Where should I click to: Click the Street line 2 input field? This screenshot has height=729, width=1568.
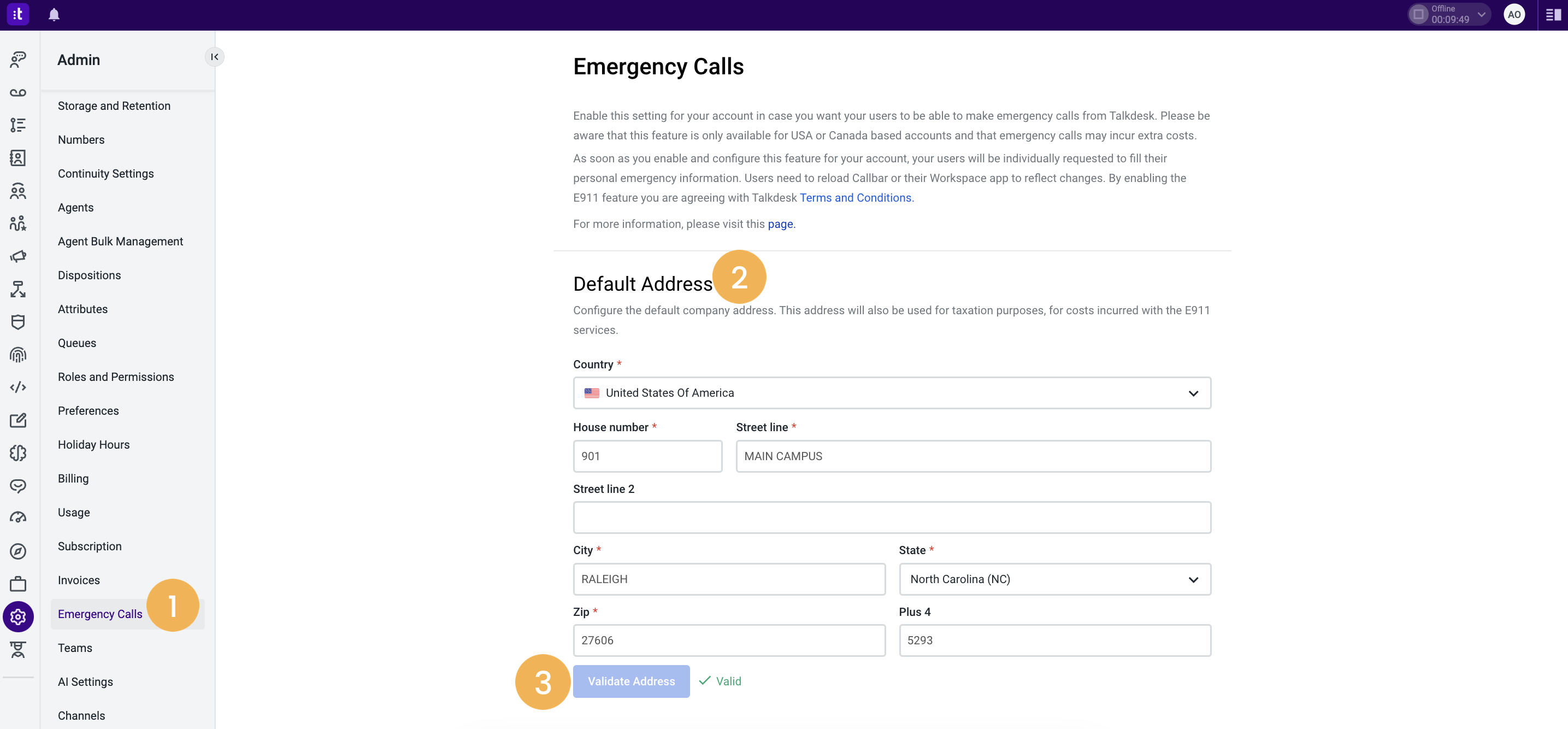coord(892,518)
